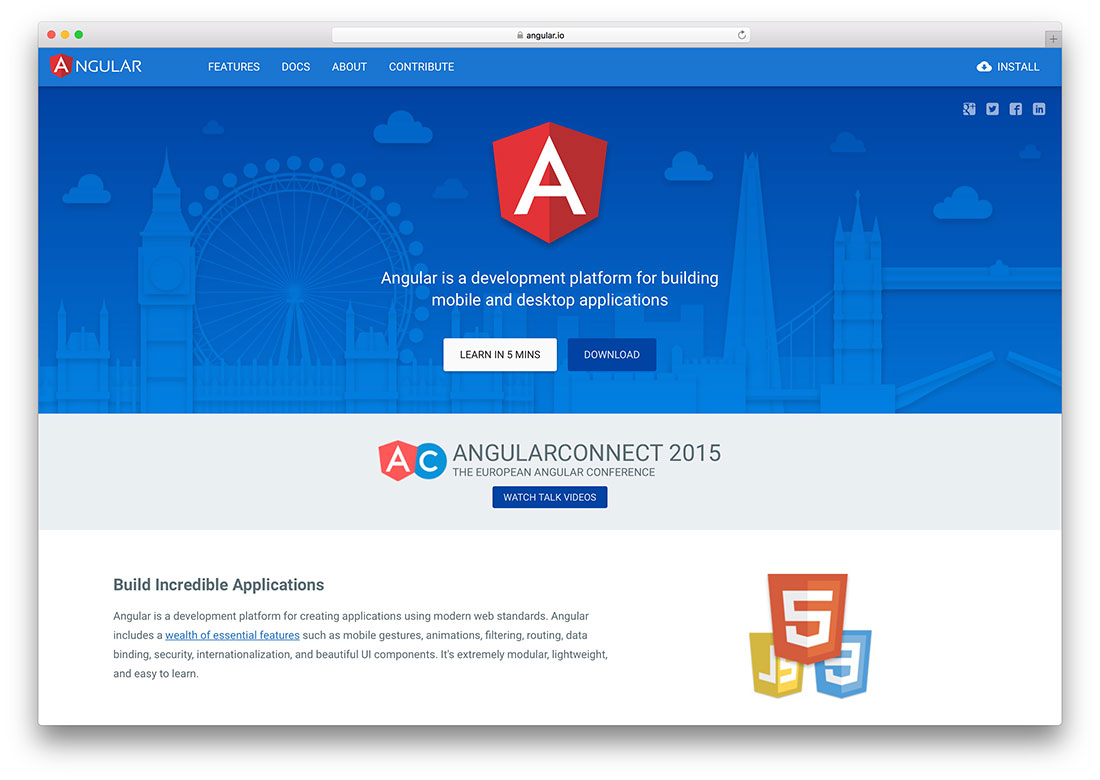Go to the DOCS navigation item
The image size is (1100, 780).
pyautogui.click(x=296, y=67)
